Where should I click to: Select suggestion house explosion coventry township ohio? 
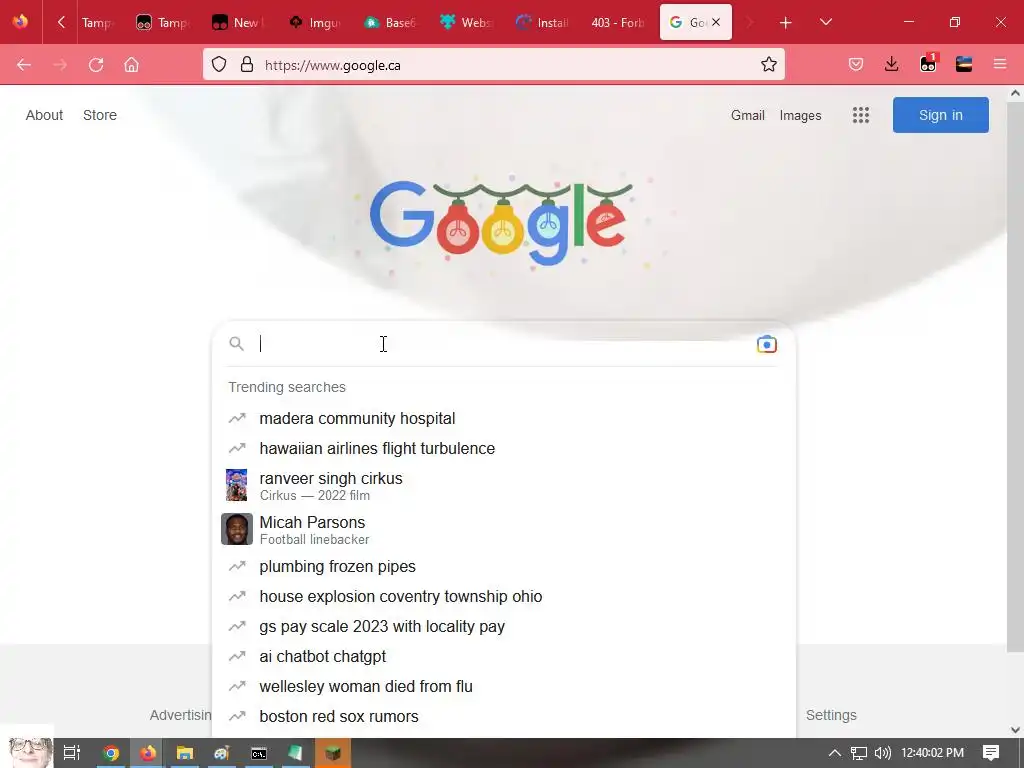click(x=504, y=596)
